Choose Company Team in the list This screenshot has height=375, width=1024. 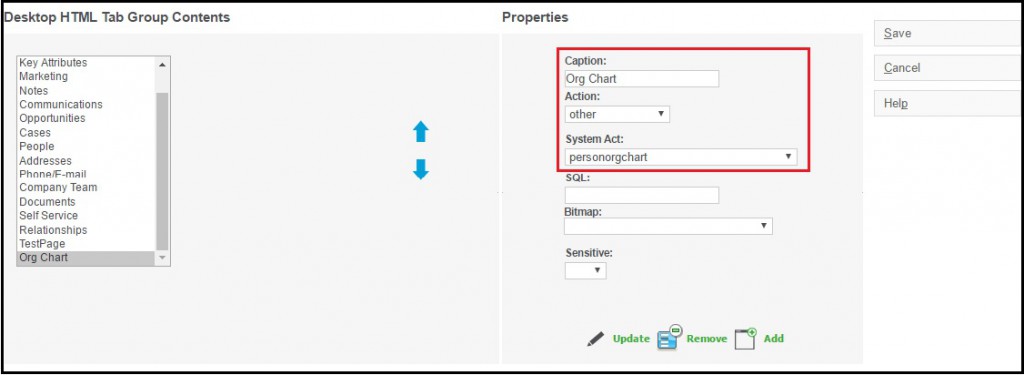[x=58, y=188]
